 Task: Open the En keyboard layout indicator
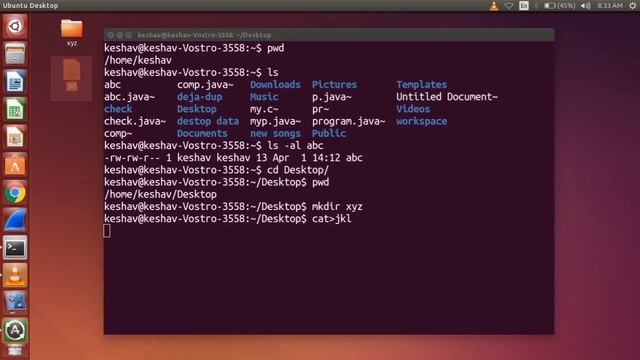pyautogui.click(x=524, y=5)
